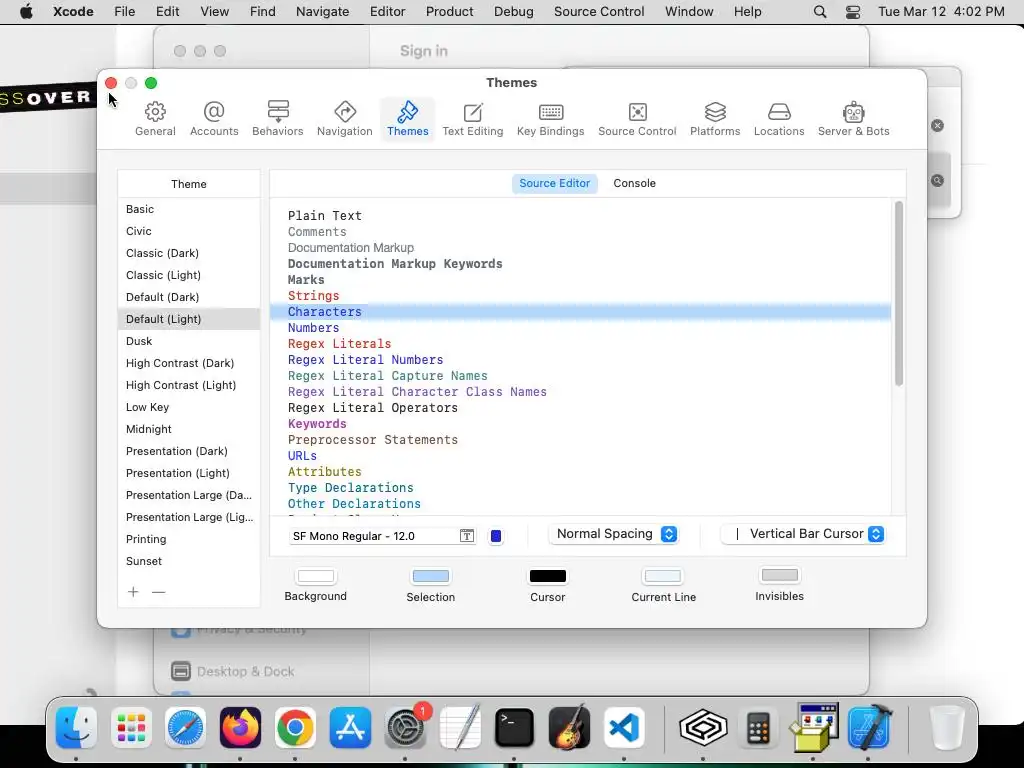Click the syntax list vertical scrollbar

point(899,294)
